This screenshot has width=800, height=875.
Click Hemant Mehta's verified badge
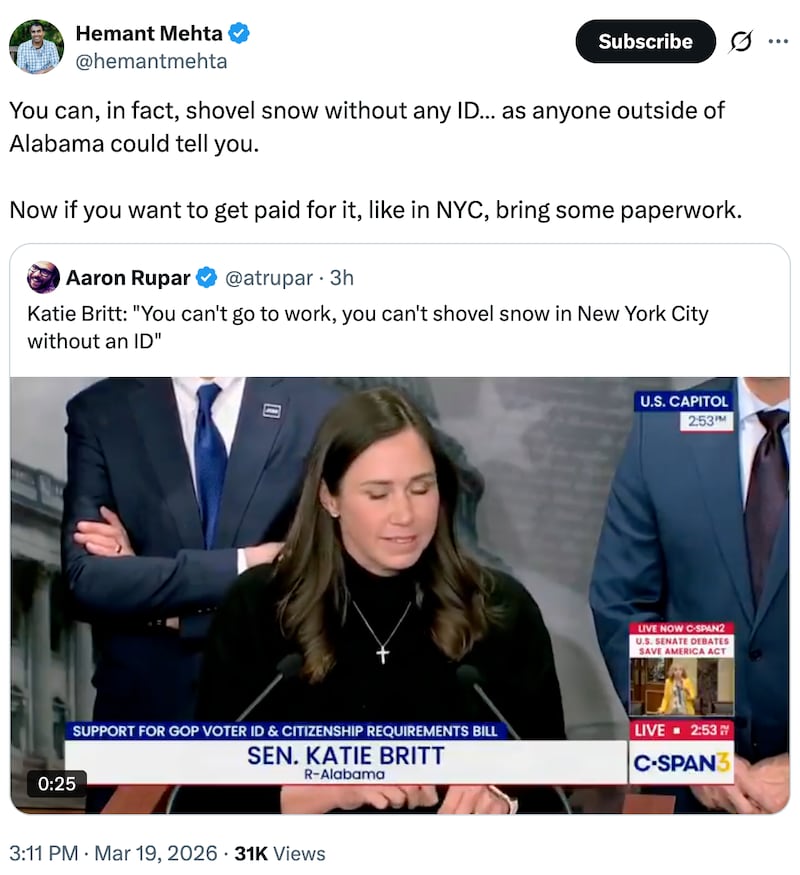click(239, 33)
